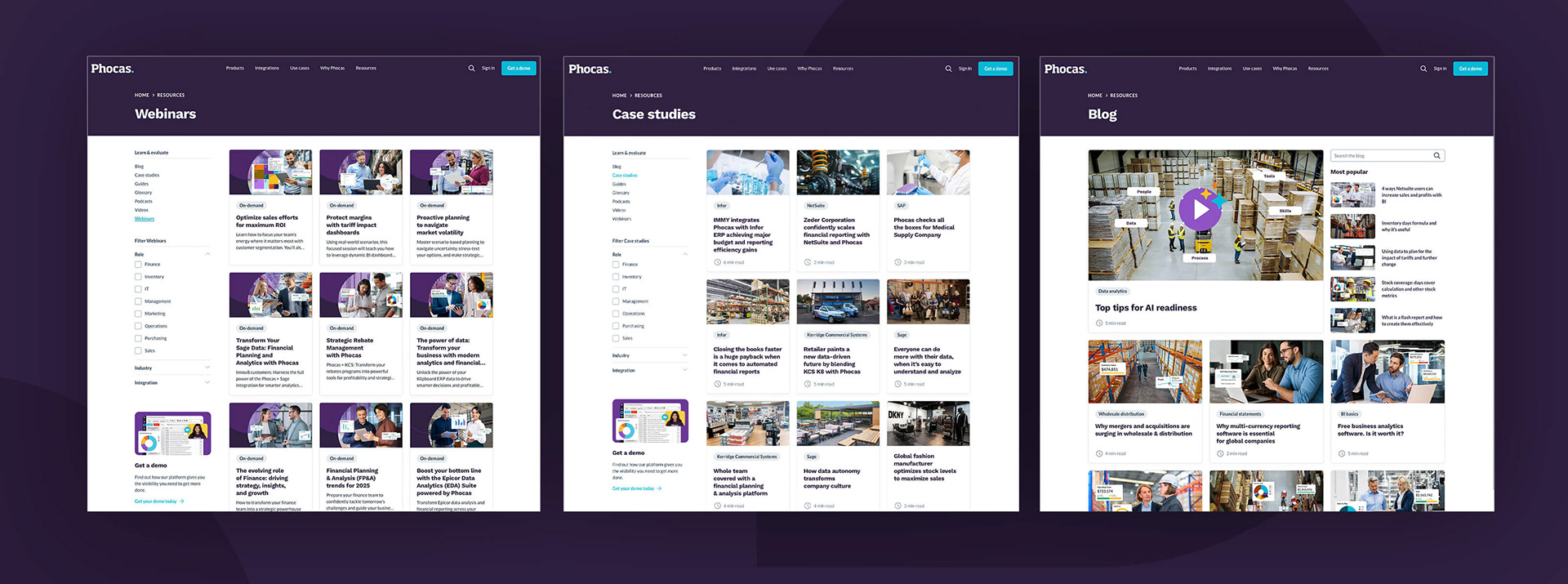Open Optimize sales efforts webinar thumbnail
Viewport: 1568px width, 584px height.
[x=270, y=172]
